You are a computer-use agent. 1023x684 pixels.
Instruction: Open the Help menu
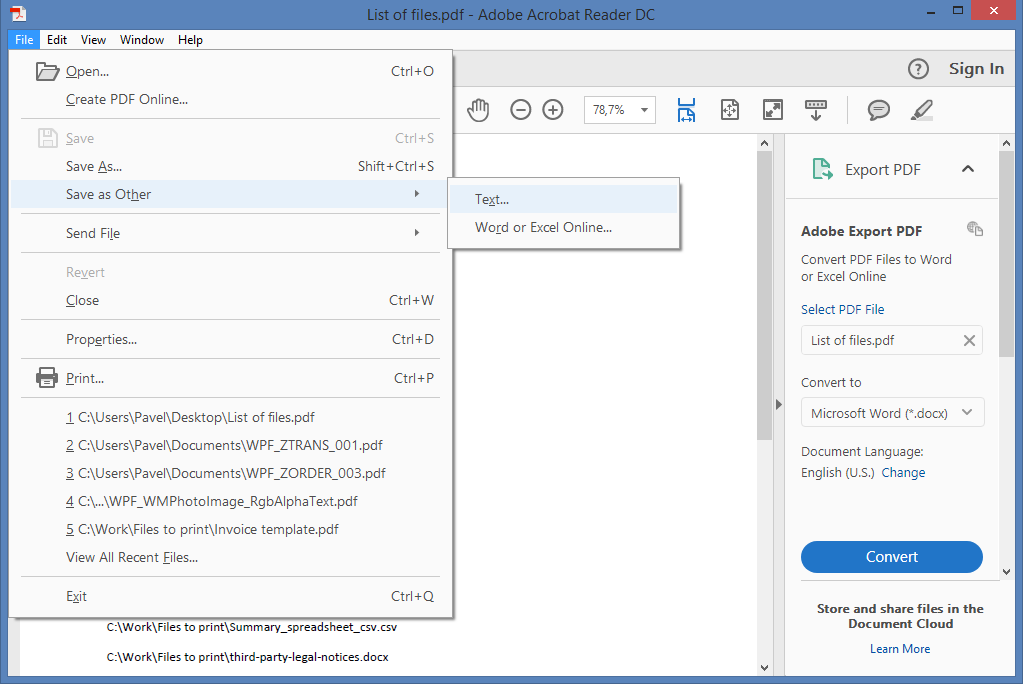(191, 40)
